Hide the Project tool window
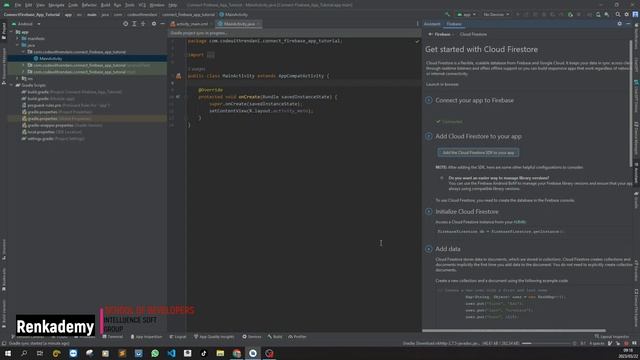 pyautogui.click(x=162, y=24)
